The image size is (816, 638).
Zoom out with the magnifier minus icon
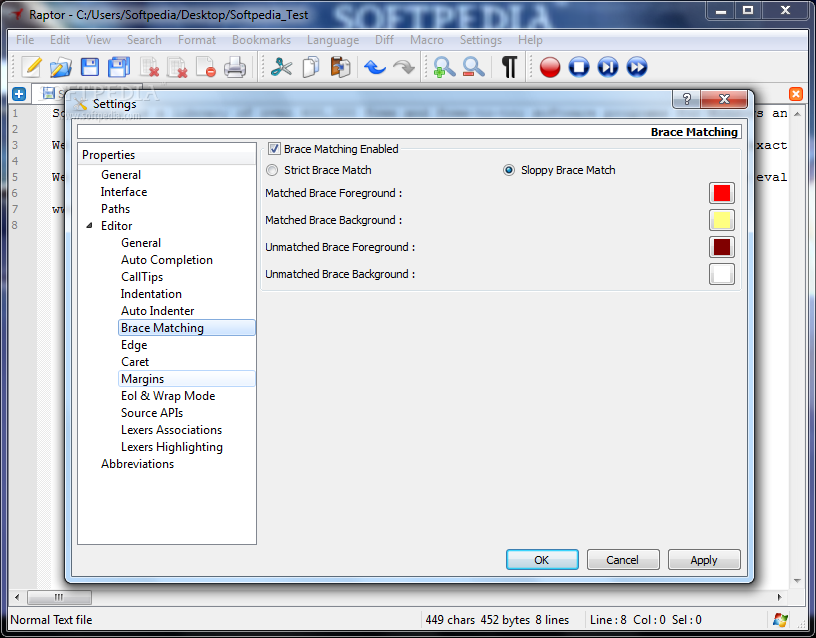(474, 67)
